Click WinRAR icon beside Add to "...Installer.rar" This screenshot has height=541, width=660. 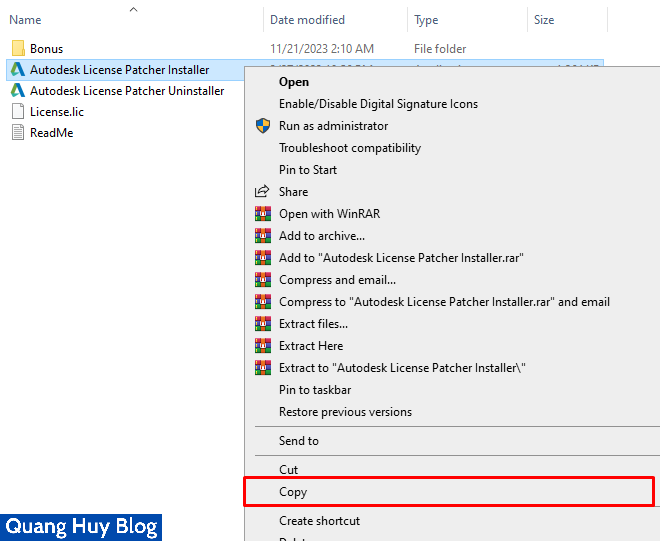pyautogui.click(x=263, y=258)
